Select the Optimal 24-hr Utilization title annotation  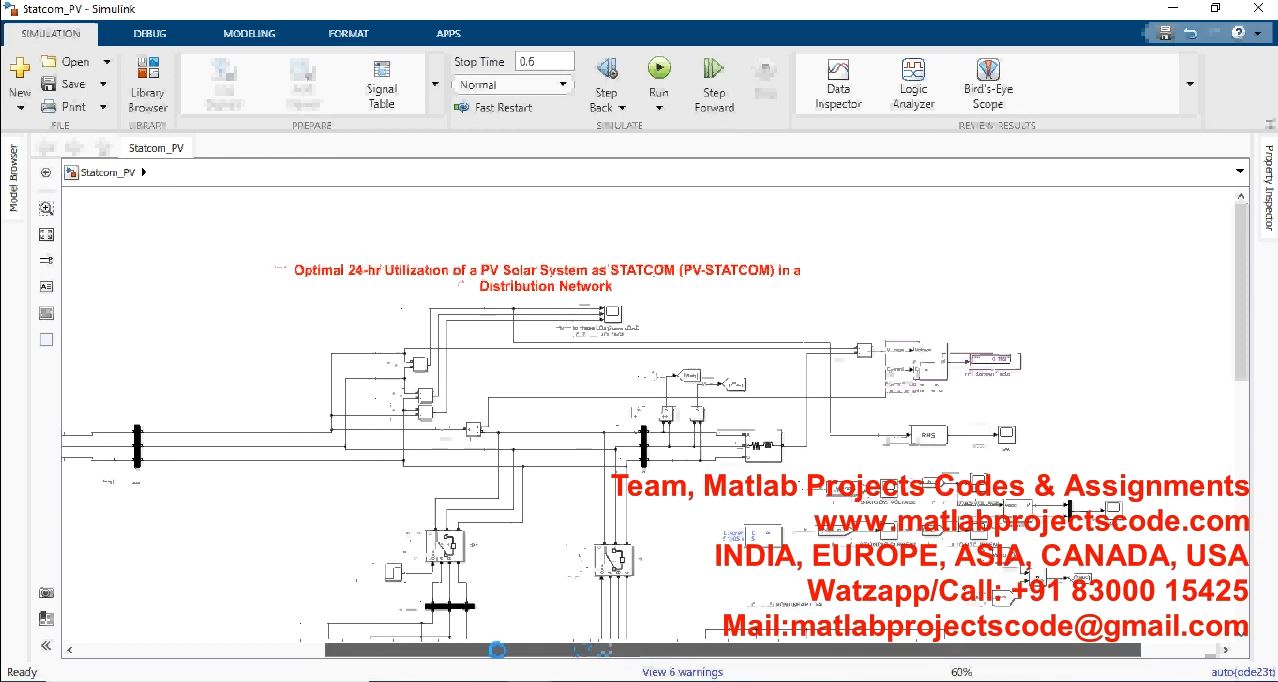[546, 278]
